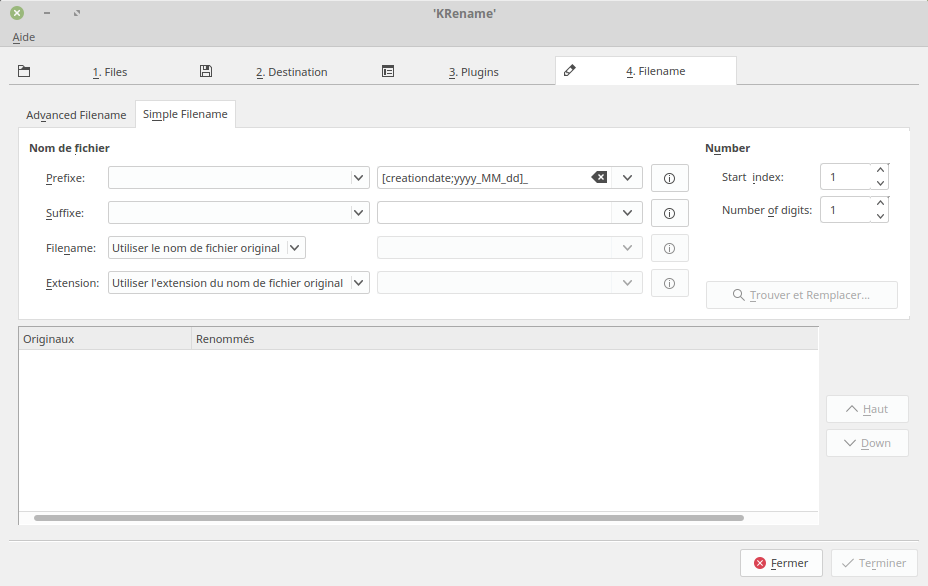Screen dimensions: 928x586
Task: Open the Prefixe mode dropdown
Action: pyautogui.click(x=359, y=178)
